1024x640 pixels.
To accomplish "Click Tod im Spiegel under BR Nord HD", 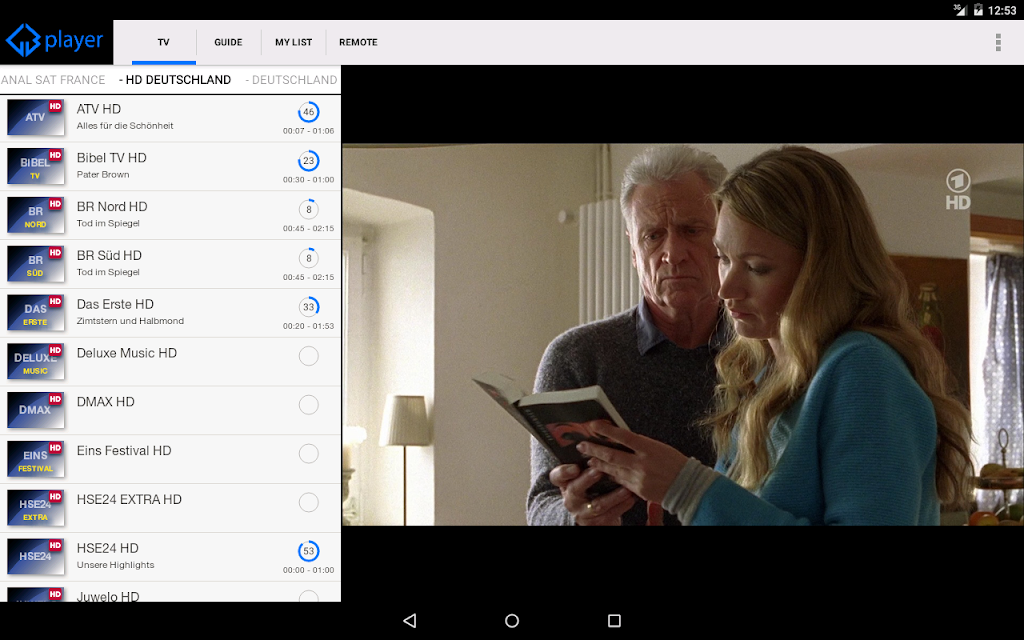I will [108, 223].
